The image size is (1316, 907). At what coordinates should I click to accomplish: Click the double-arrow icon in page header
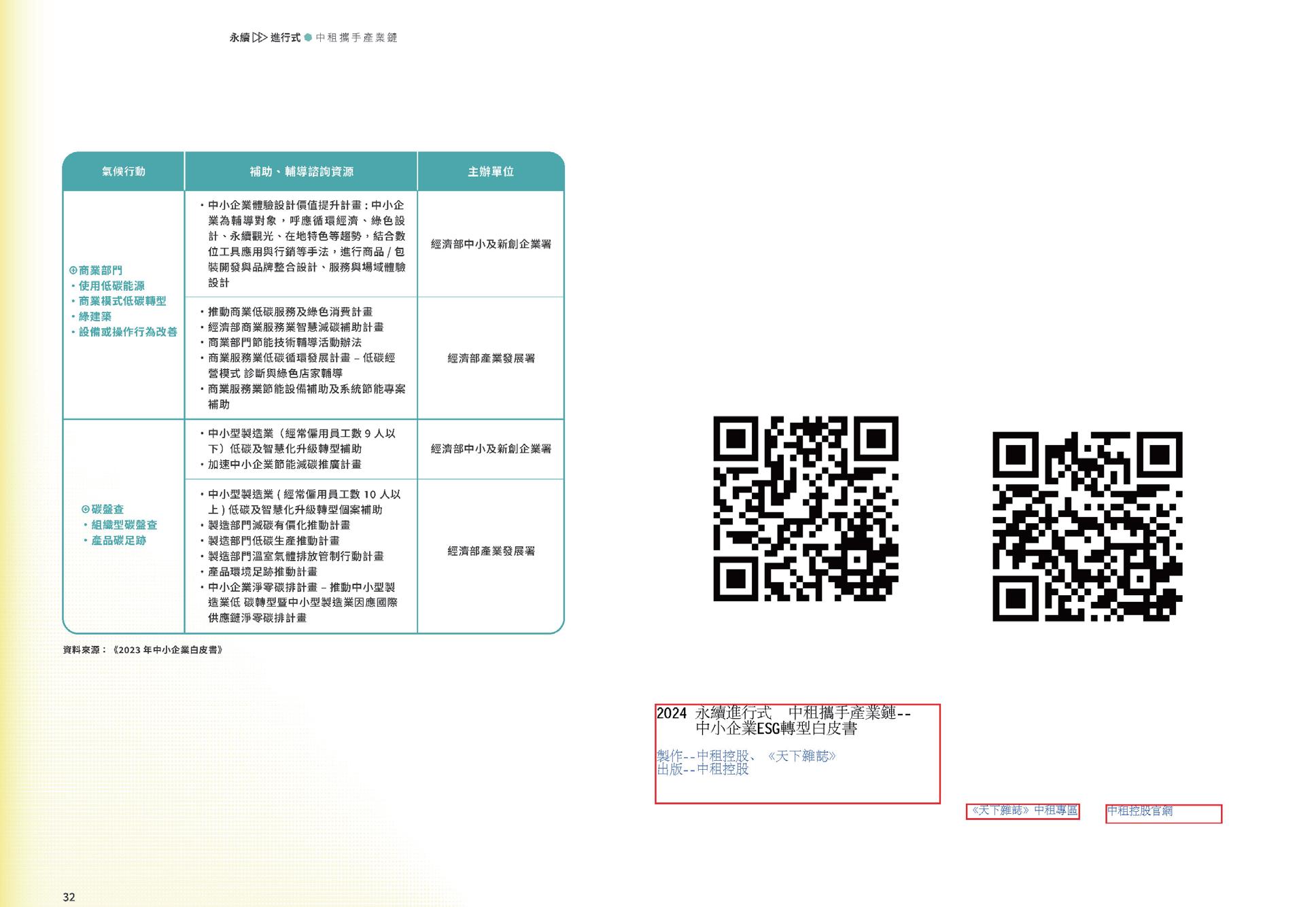tap(260, 38)
